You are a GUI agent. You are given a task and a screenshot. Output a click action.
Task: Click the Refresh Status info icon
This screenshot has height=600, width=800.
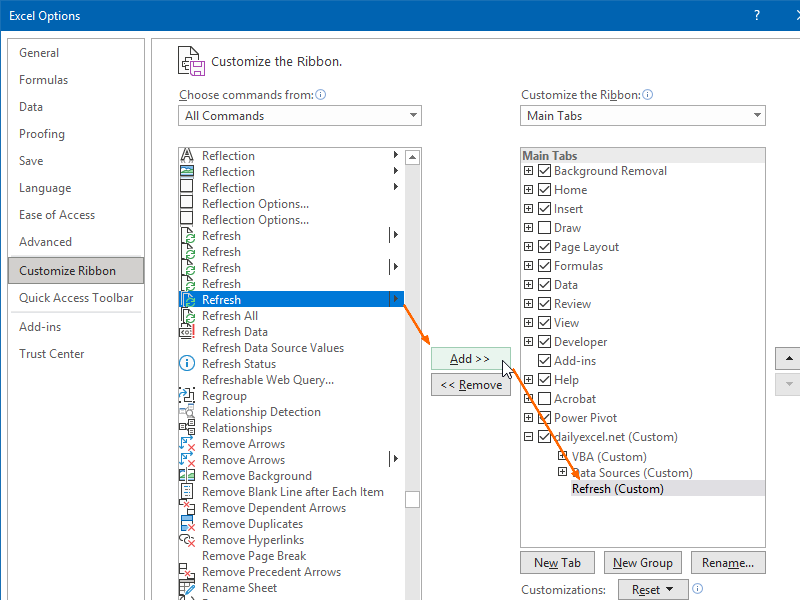pos(187,363)
